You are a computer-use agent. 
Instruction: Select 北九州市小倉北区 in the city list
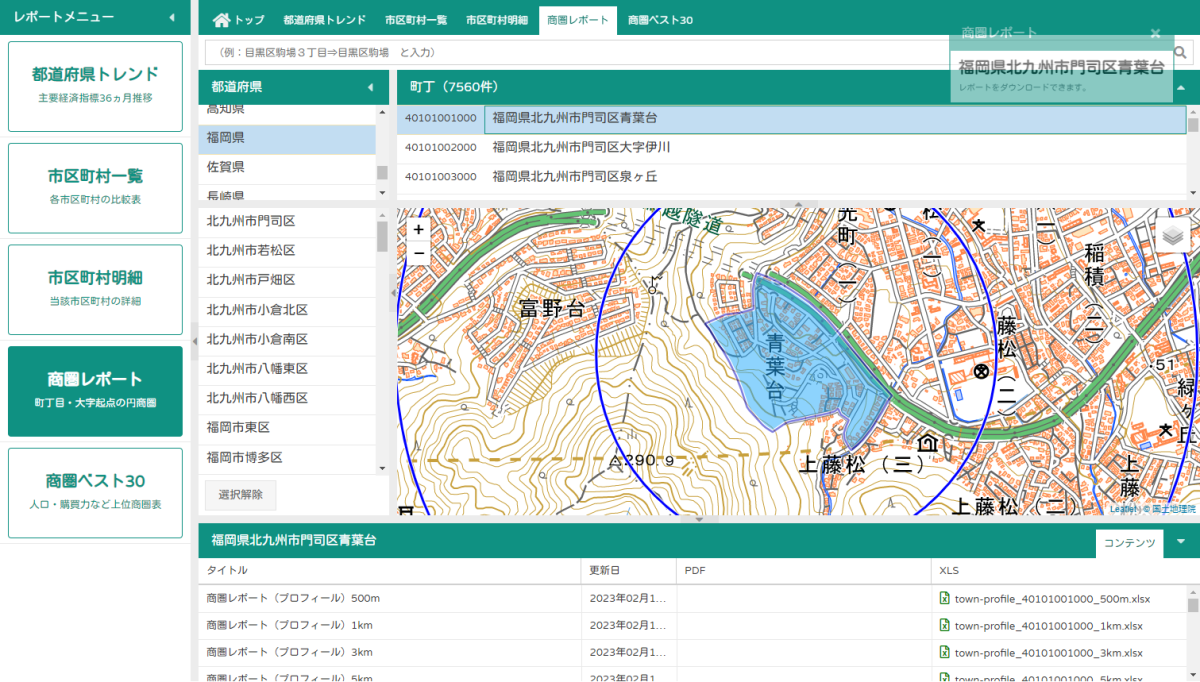[x=287, y=310]
